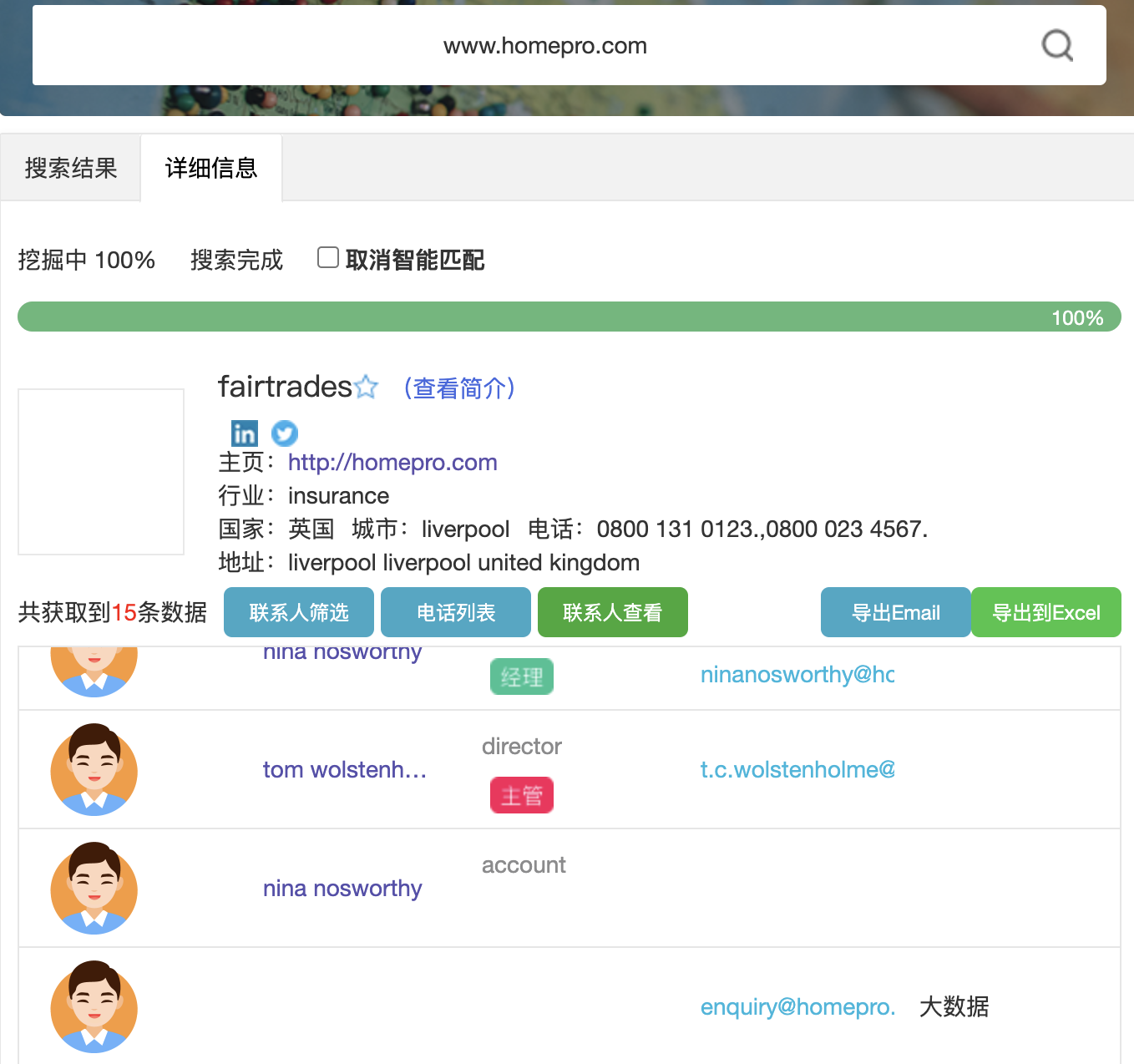Viewport: 1134px width, 1064px height.
Task: Click the account job title text
Action: 524,864
